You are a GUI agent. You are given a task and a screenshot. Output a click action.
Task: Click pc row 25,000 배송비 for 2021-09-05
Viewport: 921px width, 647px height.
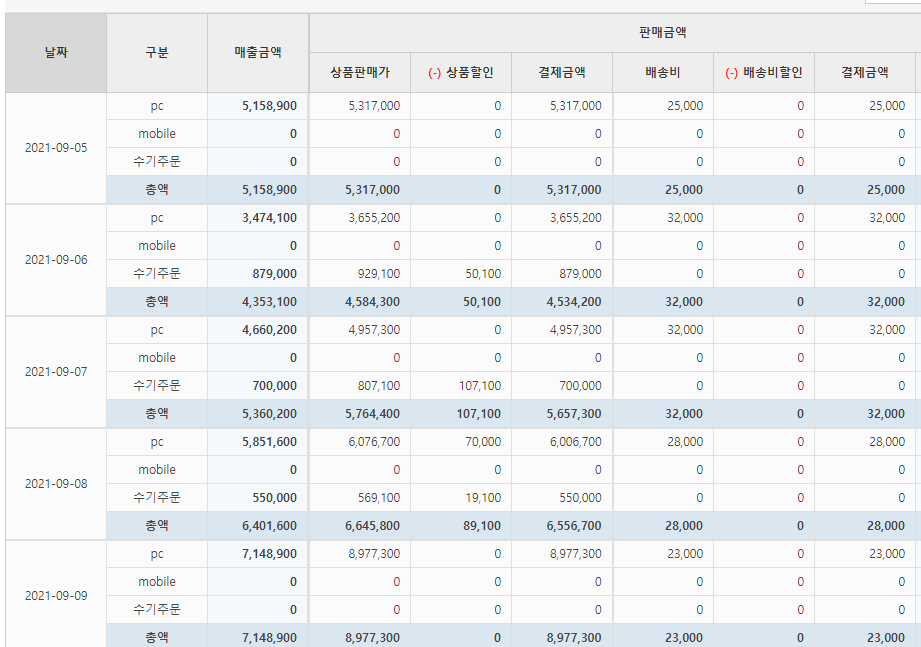[x=685, y=106]
